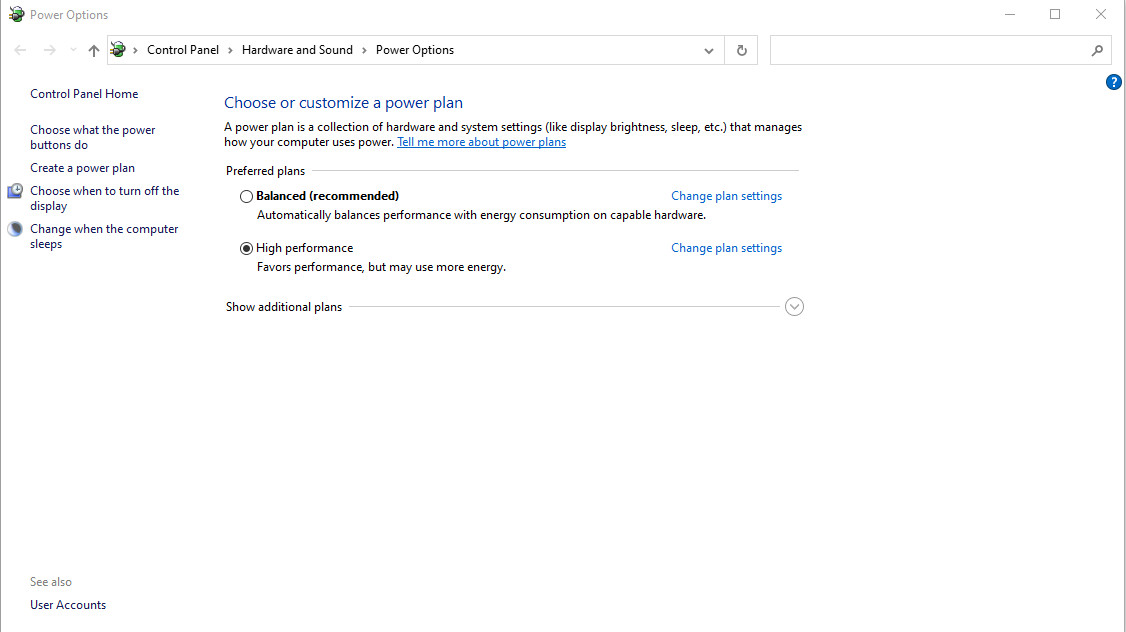Open the address bar history dropdown
Screen dimensions: 1126x632
708,50
